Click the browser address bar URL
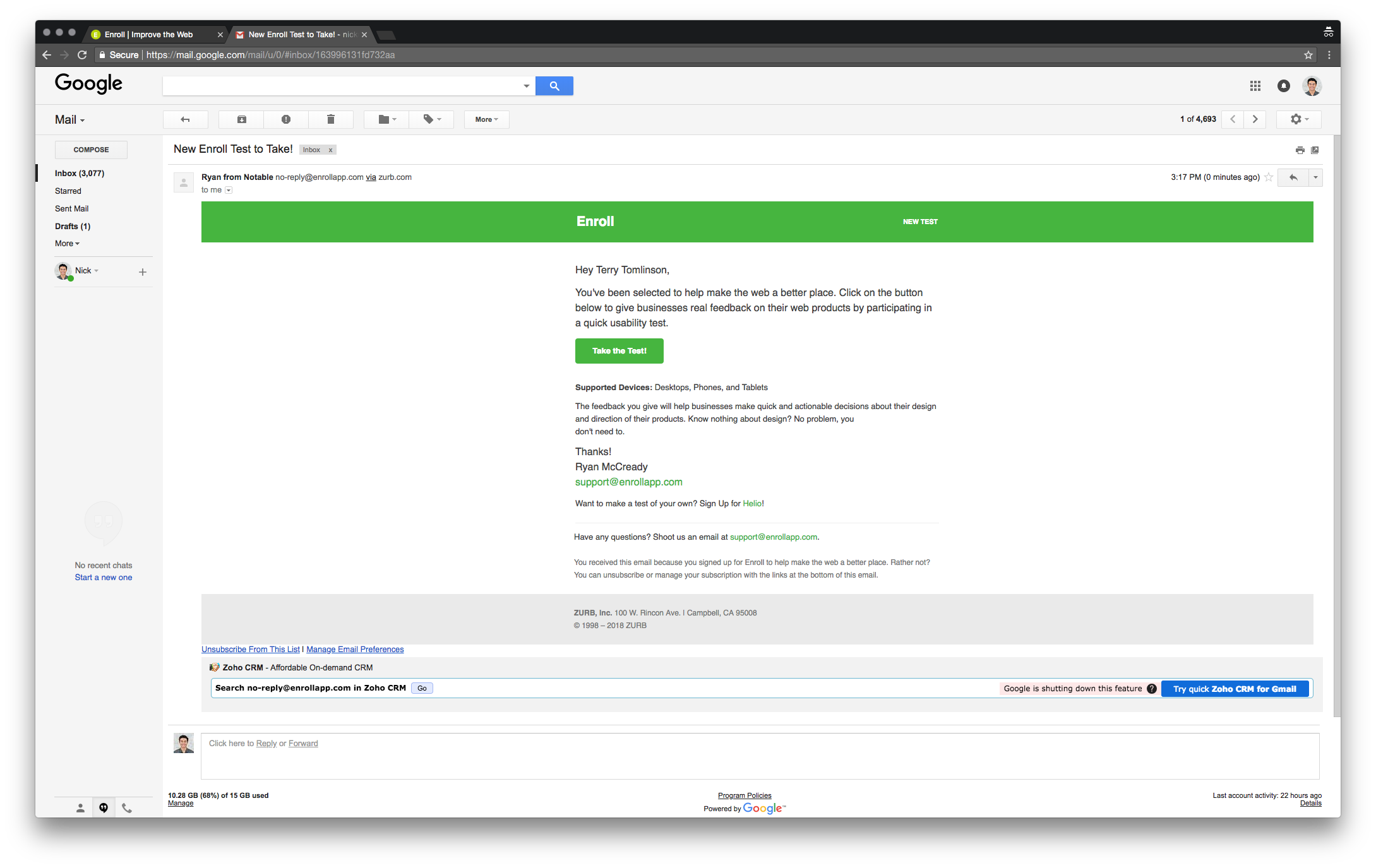This screenshot has height=868, width=1376. (270, 55)
